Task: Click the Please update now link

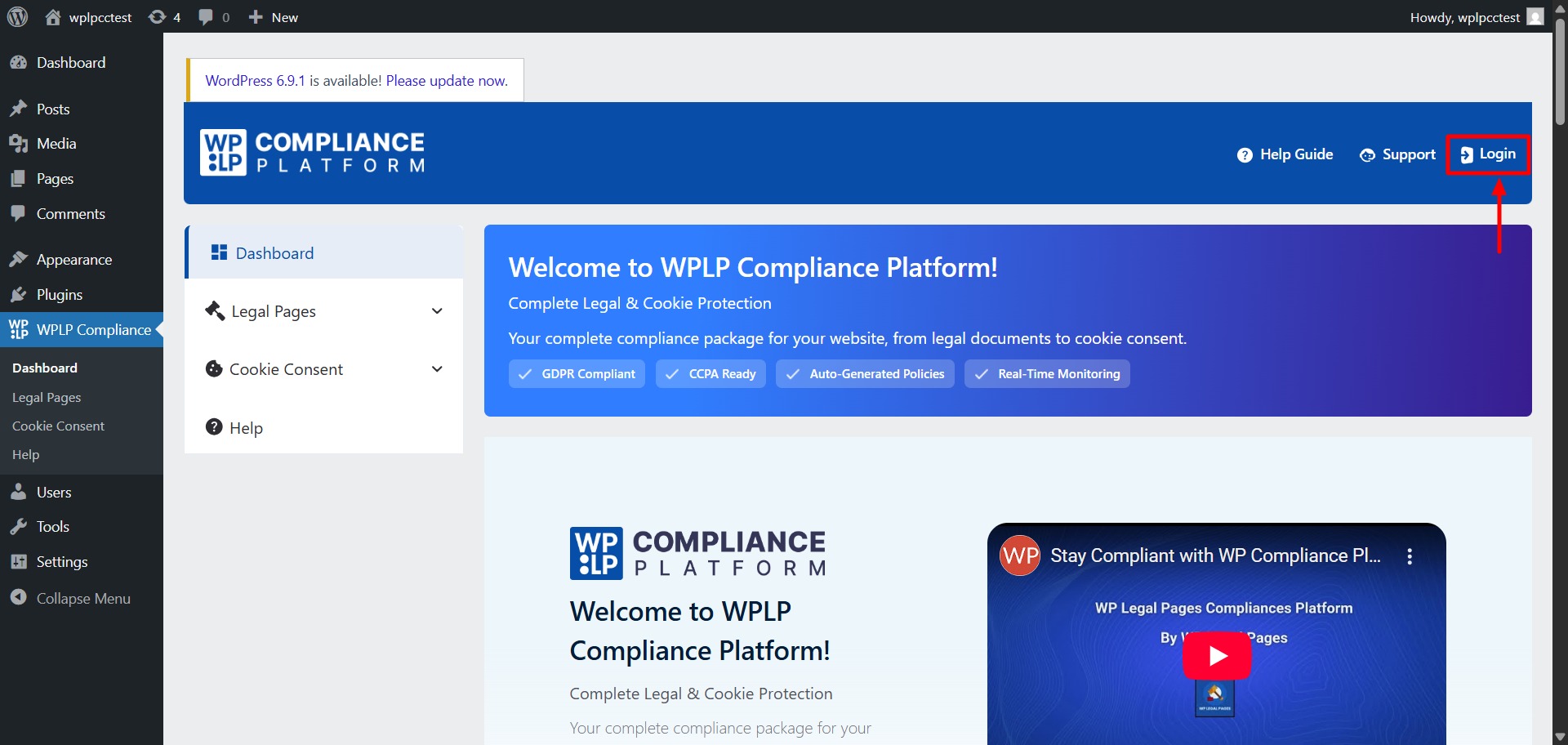Action: (446, 81)
